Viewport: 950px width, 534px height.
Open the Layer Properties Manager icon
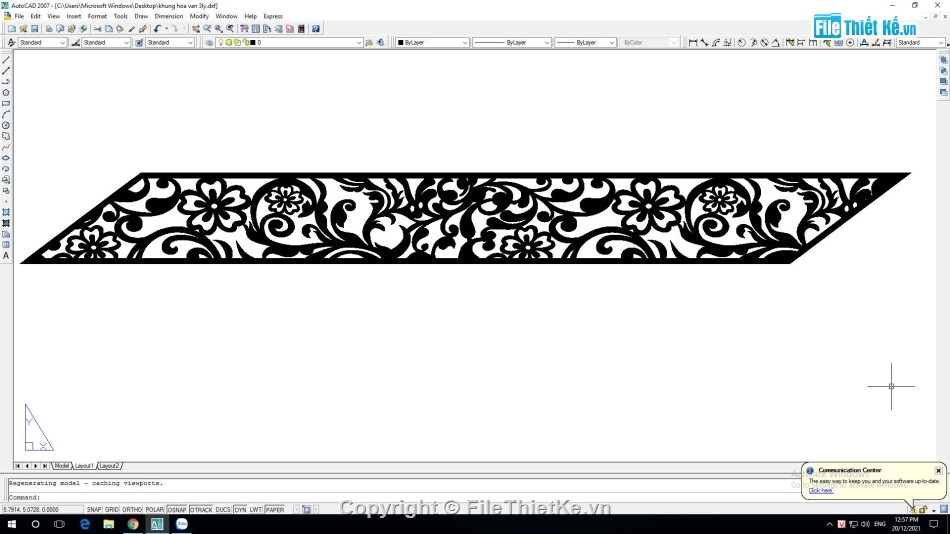209,42
